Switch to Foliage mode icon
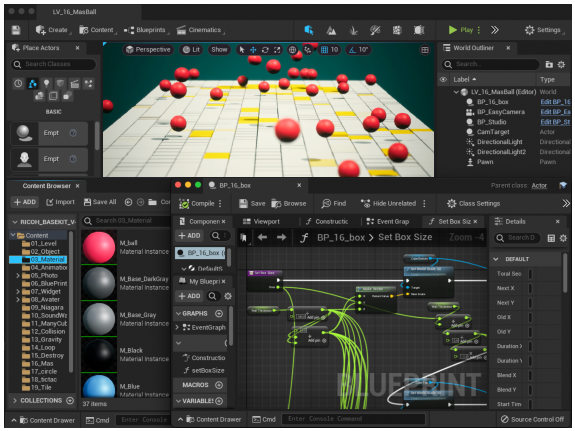The width and height of the screenshot is (575, 431). click(x=353, y=30)
